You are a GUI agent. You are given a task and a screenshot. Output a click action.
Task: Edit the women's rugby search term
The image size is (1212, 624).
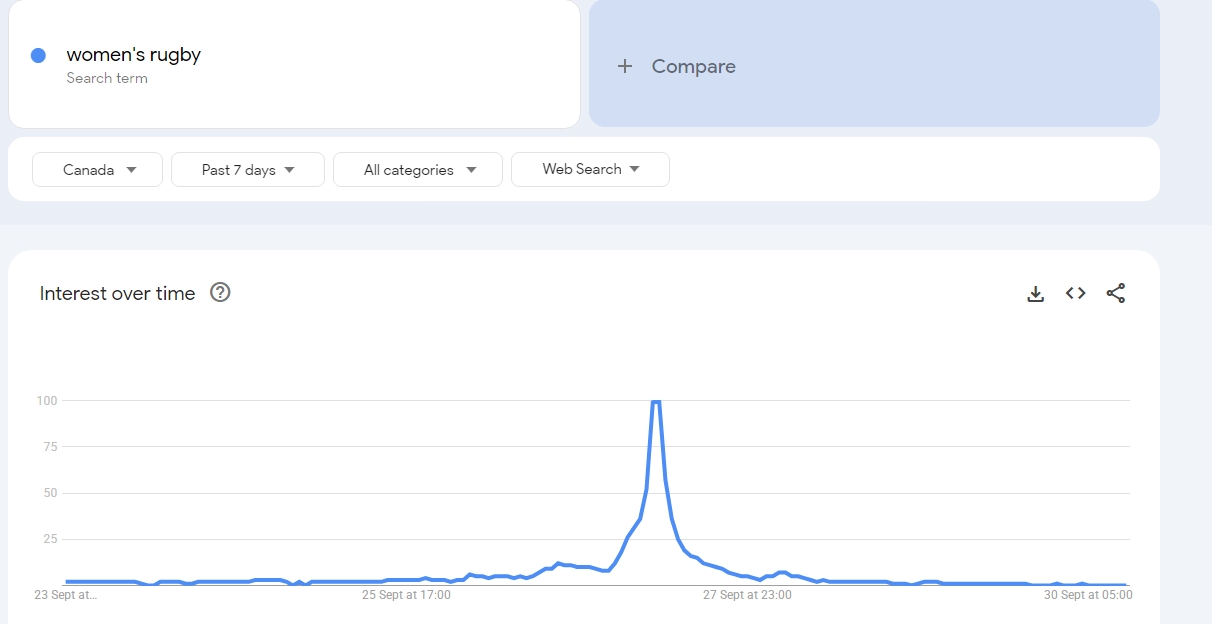pos(134,55)
